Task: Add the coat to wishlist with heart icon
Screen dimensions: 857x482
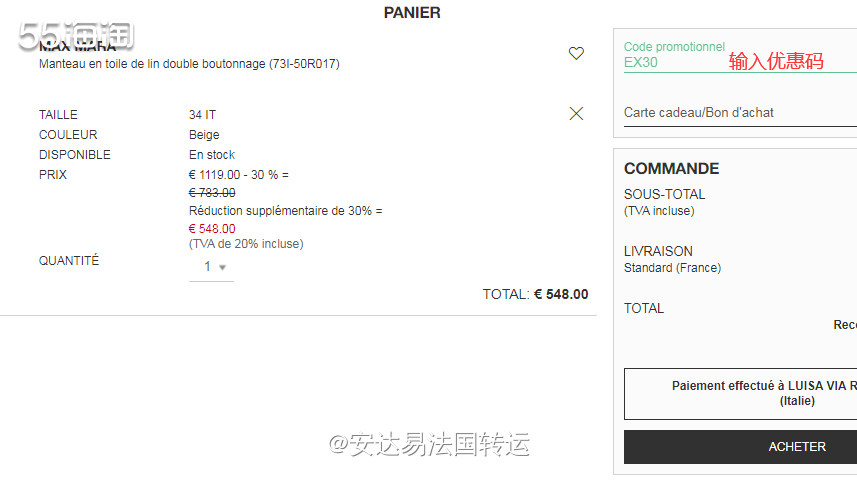Action: (x=576, y=54)
